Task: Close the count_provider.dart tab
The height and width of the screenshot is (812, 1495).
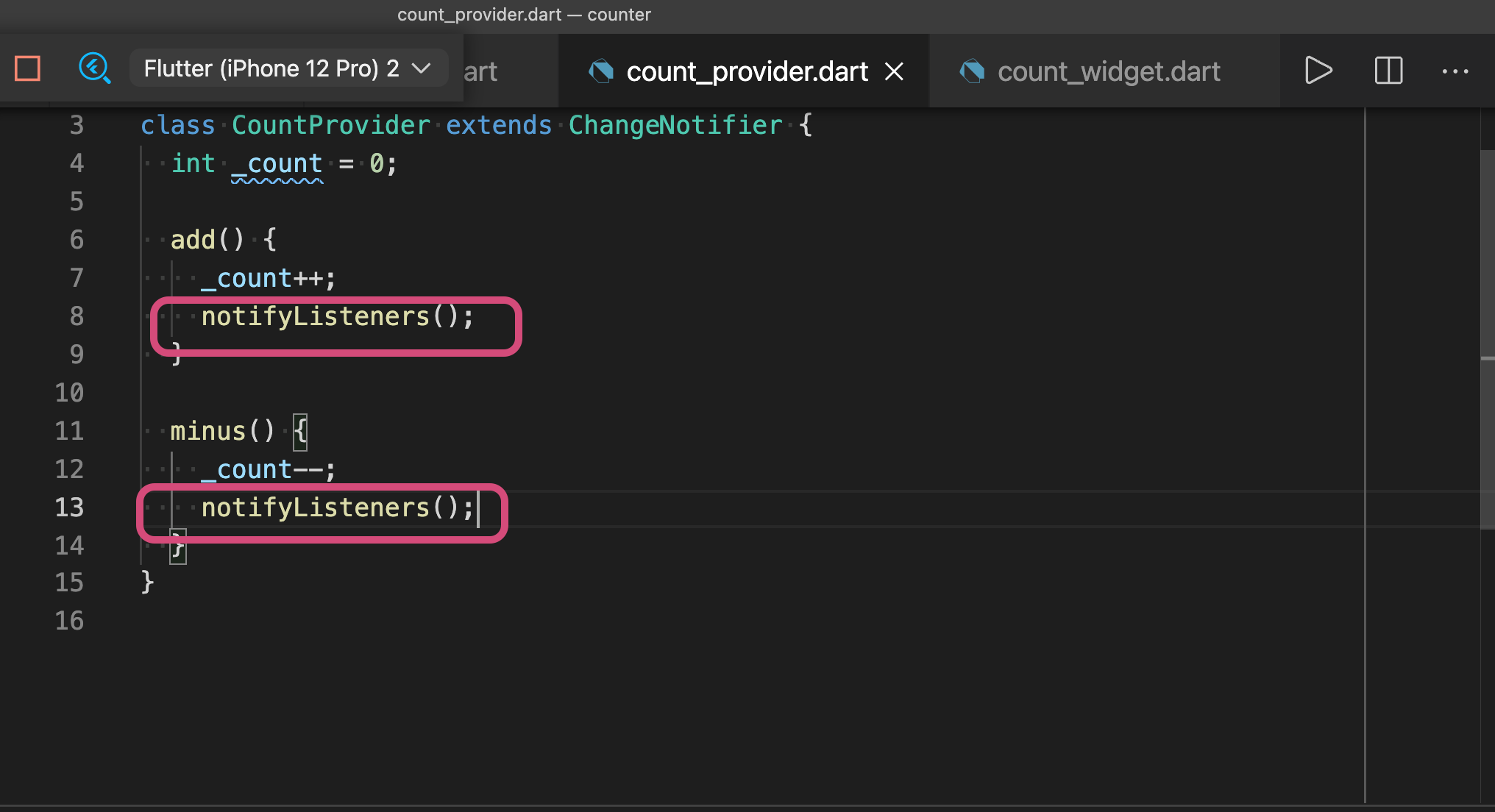Action: click(x=894, y=71)
